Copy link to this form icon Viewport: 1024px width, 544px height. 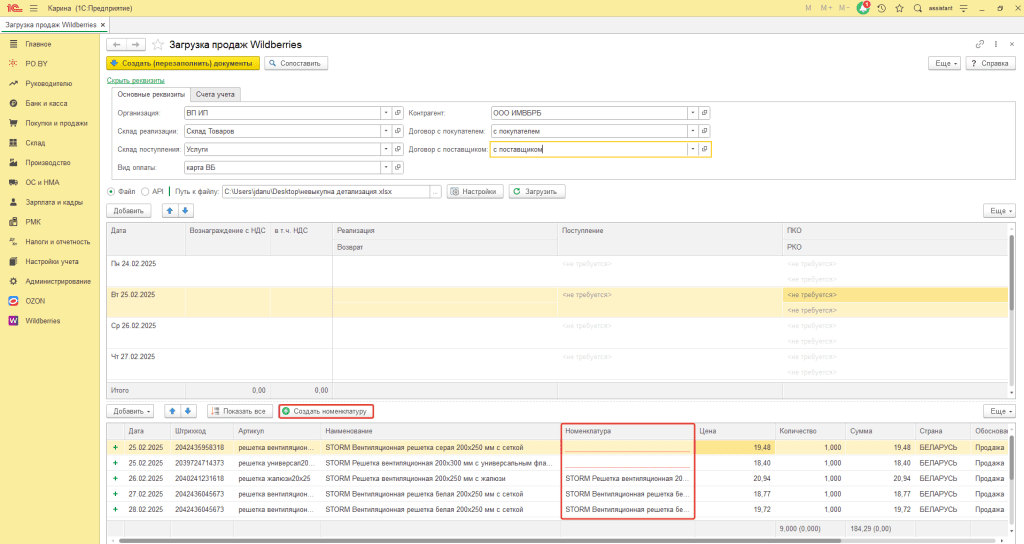tap(980, 44)
